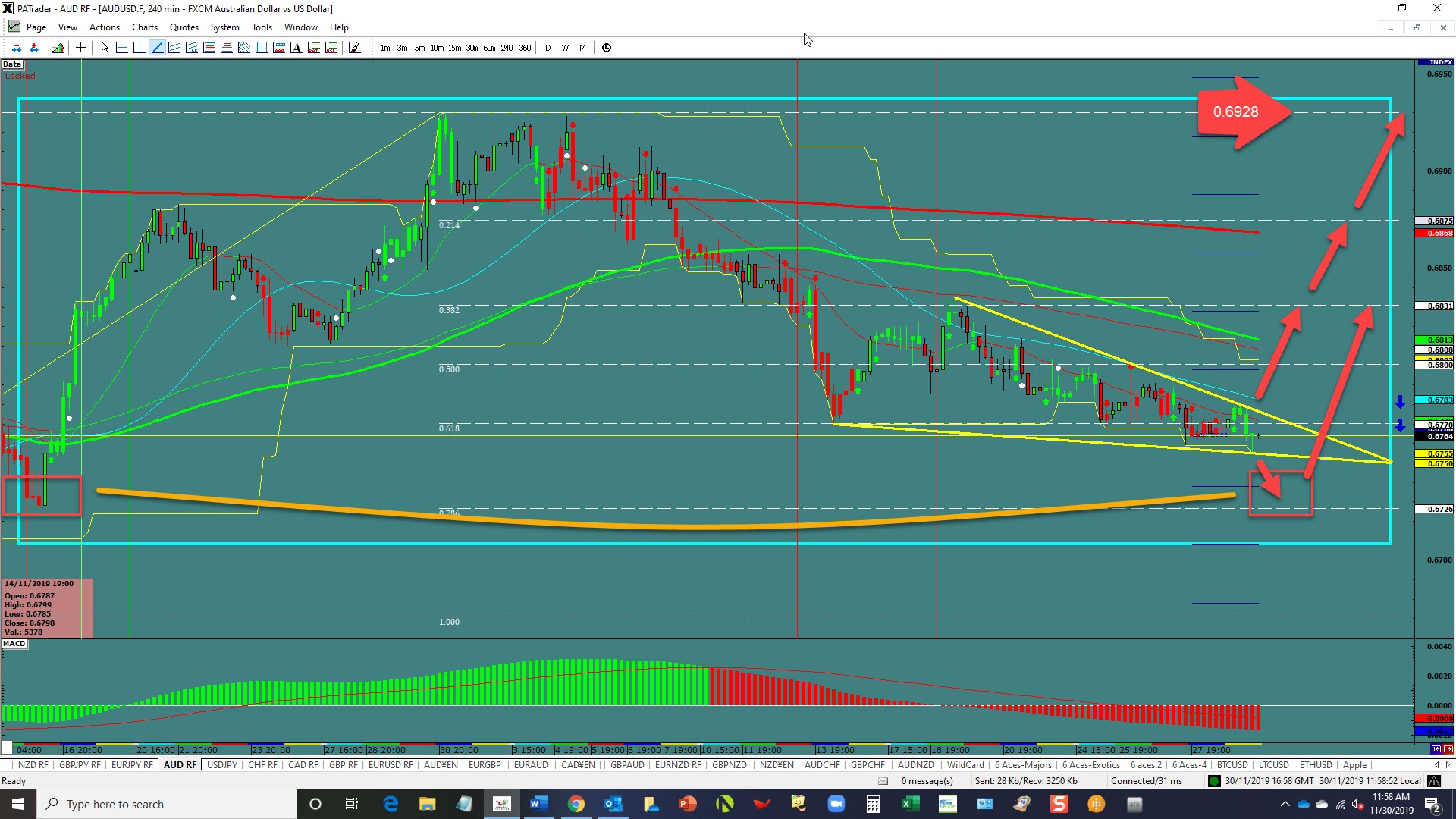Open the System menu
Screen dimensions: 1456x819
225,27
